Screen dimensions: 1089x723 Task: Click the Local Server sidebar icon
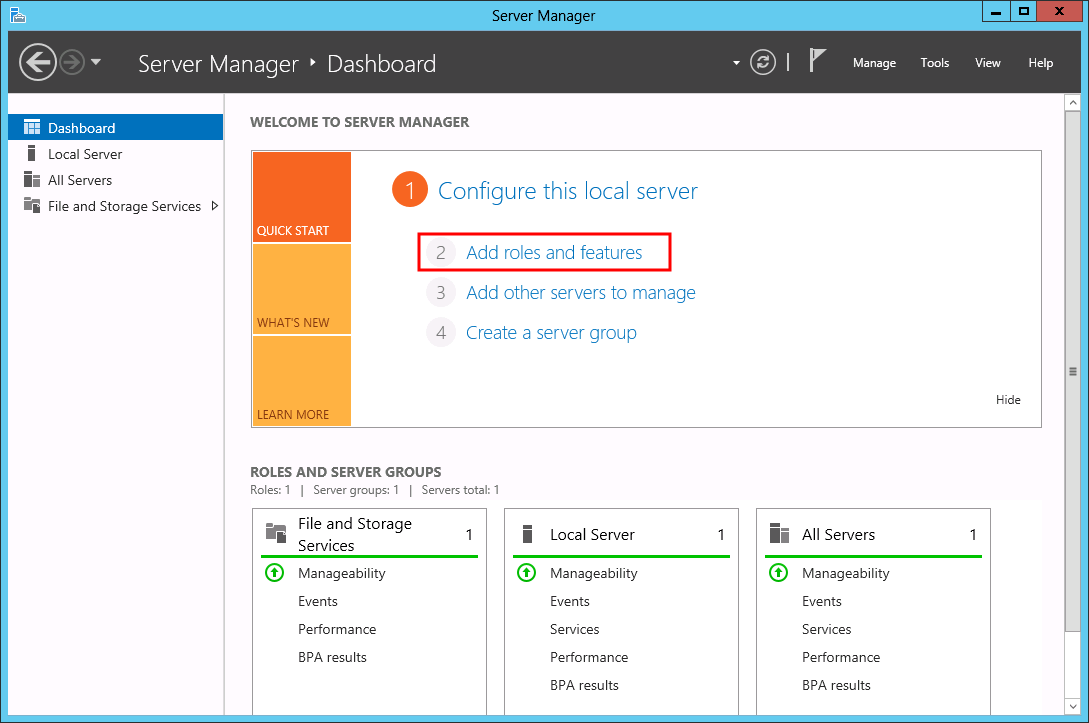tap(31, 153)
